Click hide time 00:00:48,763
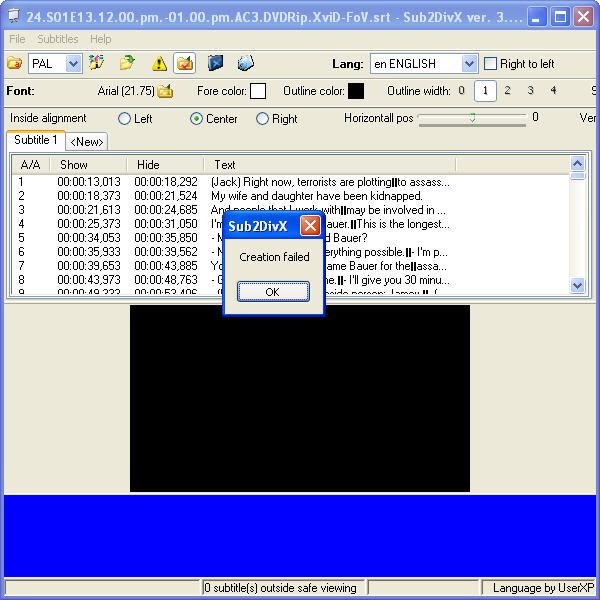The image size is (600, 600). (x=166, y=280)
